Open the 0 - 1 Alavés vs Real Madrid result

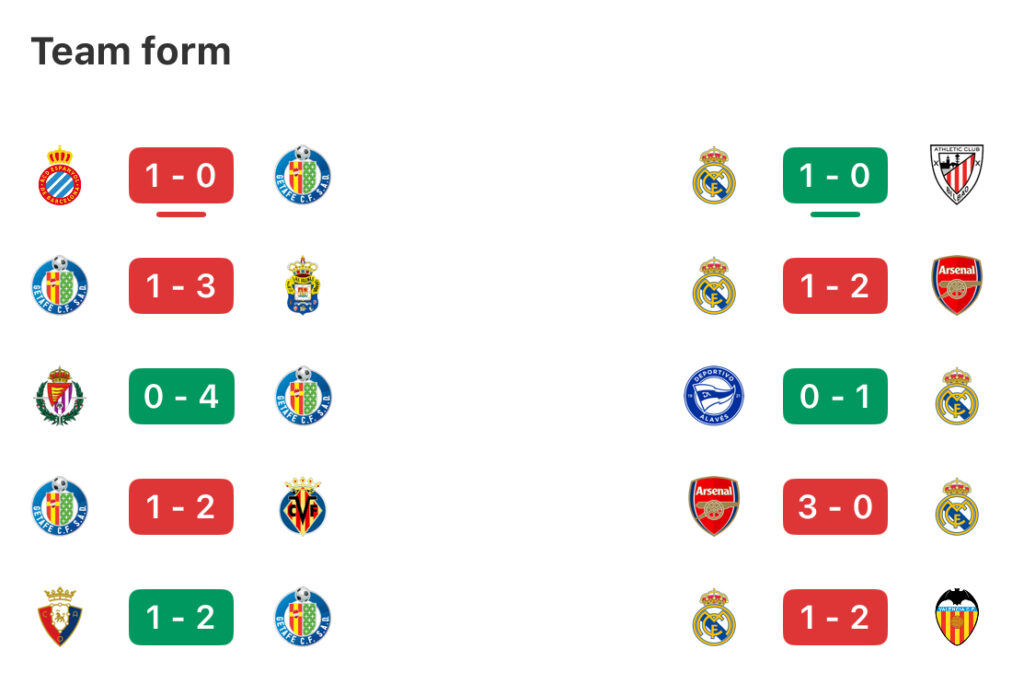tap(835, 396)
